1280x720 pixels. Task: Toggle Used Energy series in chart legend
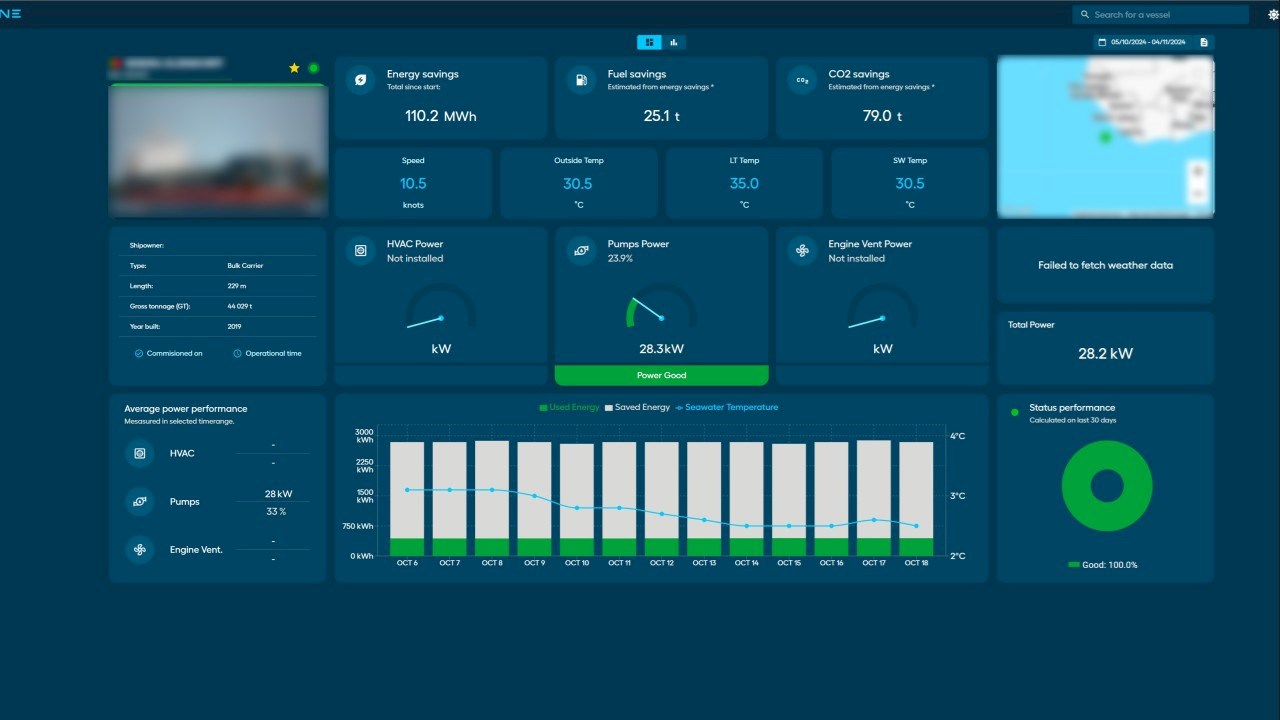569,407
